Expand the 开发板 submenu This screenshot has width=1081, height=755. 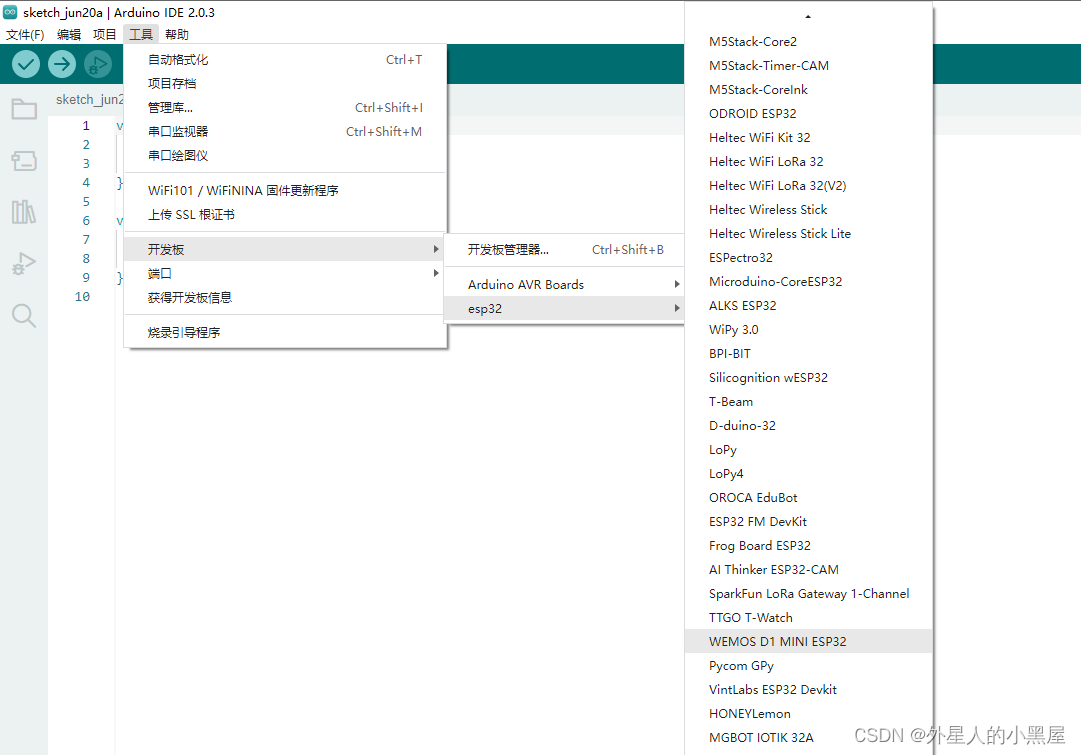pyautogui.click(x=285, y=249)
